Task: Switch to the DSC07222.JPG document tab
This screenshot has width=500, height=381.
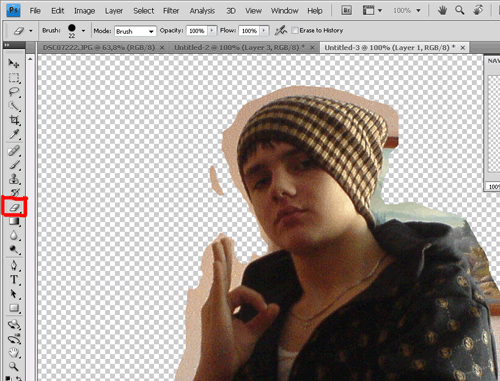Action: click(x=99, y=47)
